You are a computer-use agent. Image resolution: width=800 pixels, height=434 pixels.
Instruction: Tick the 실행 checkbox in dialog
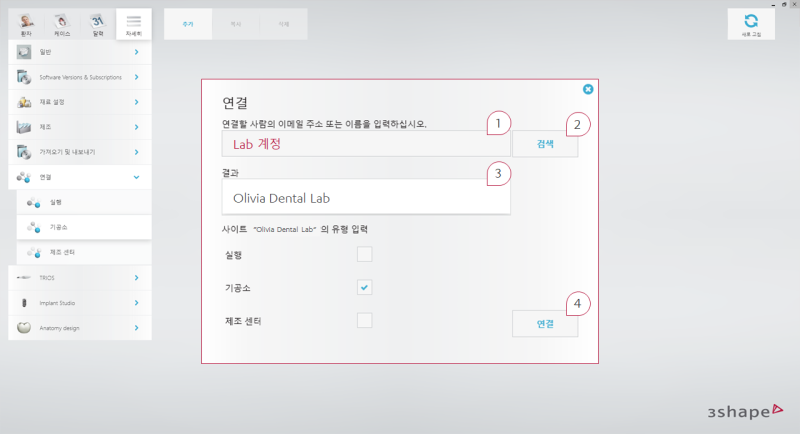(364, 254)
